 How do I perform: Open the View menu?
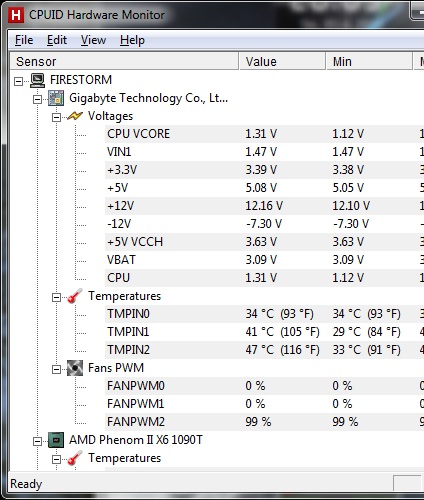tap(93, 40)
